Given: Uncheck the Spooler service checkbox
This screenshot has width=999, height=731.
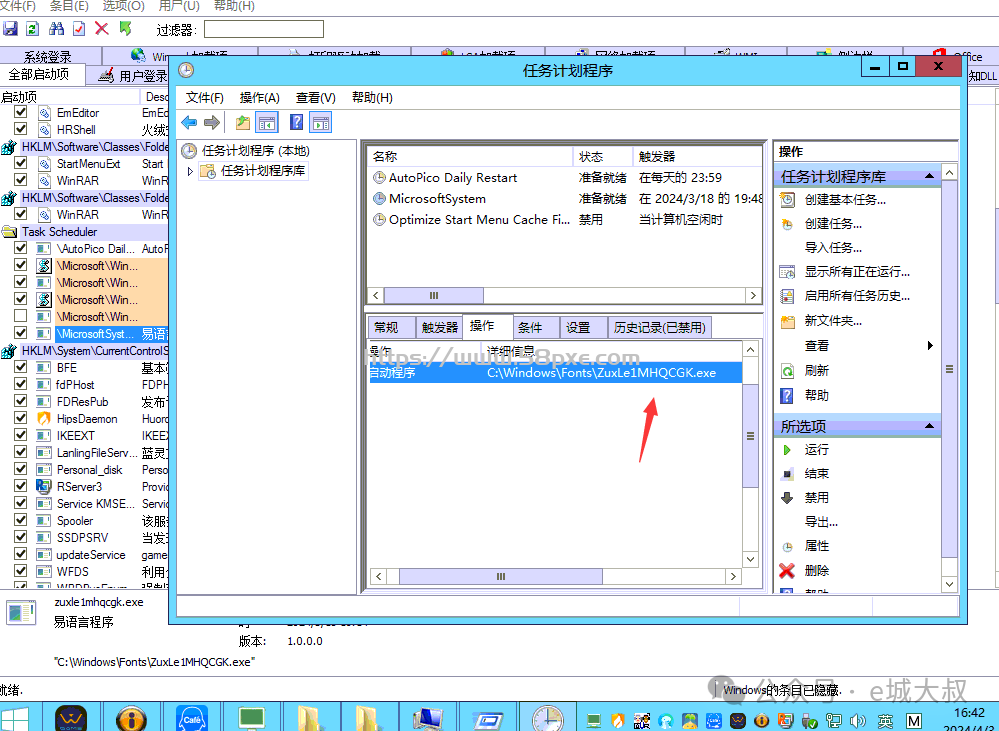Looking at the screenshot, I should pyautogui.click(x=20, y=519).
